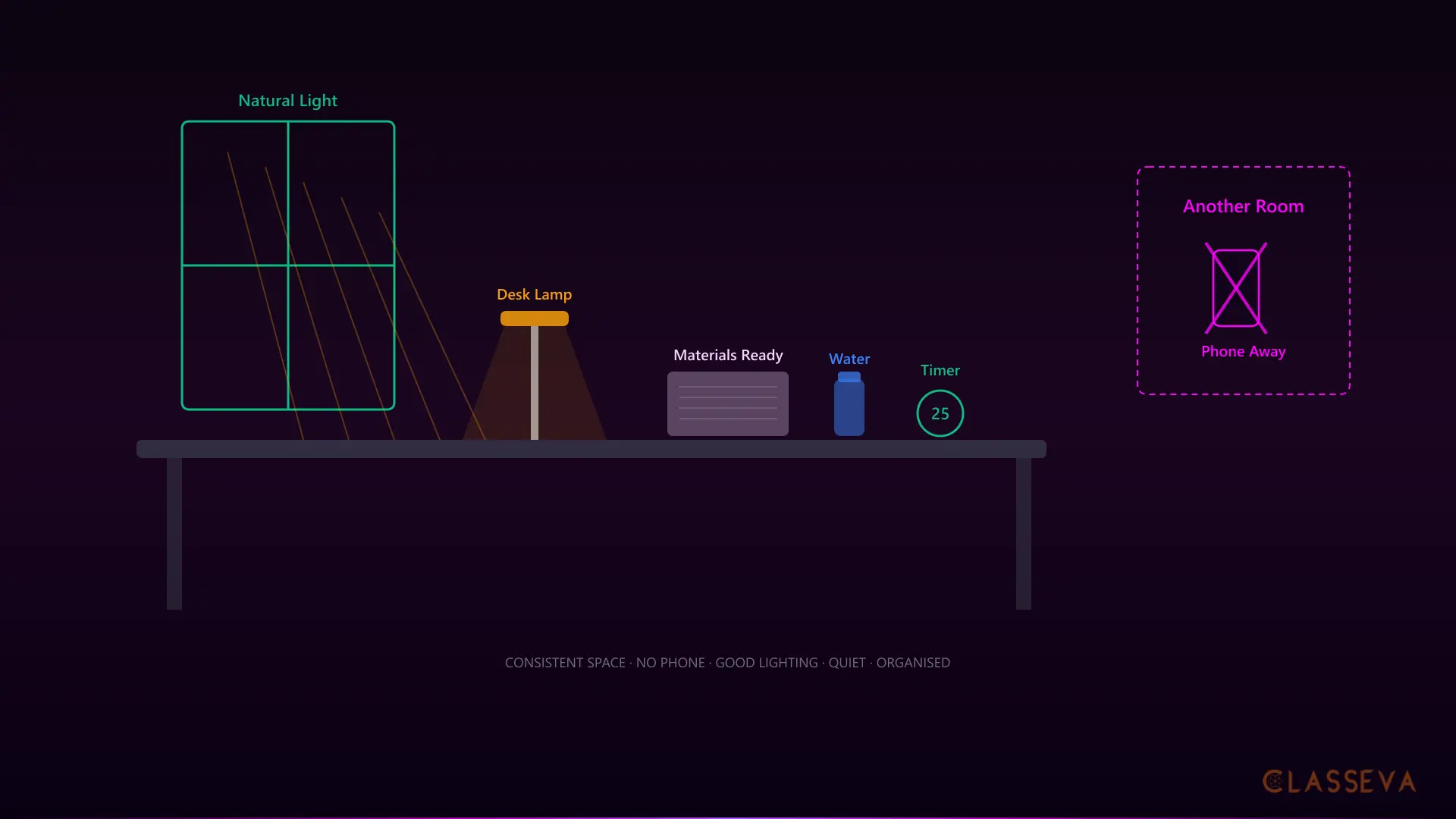This screenshot has width=1456, height=819.
Task: Click the Water label
Action: point(849,359)
